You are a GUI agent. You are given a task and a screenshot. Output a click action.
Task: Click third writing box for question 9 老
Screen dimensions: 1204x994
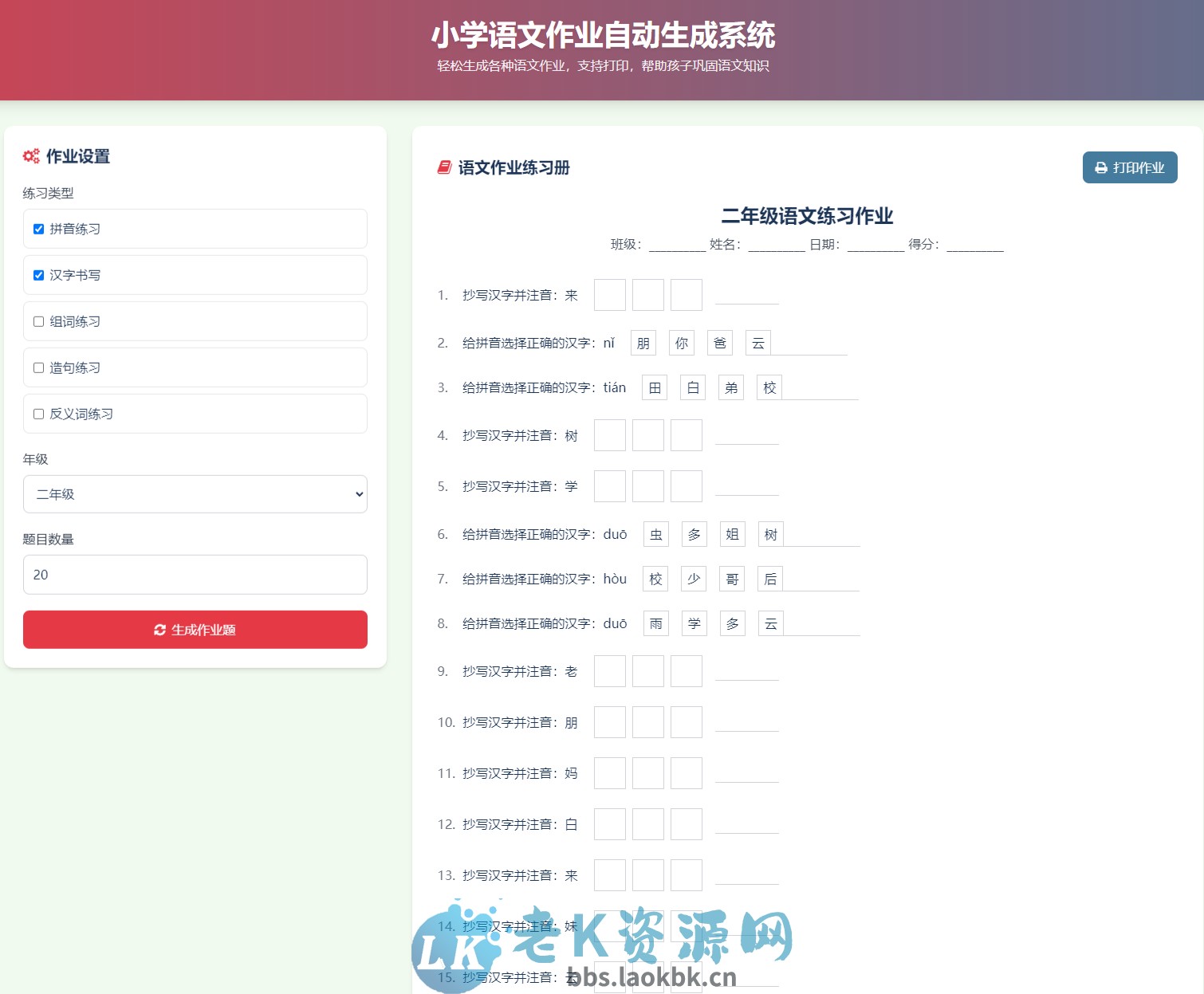click(687, 671)
